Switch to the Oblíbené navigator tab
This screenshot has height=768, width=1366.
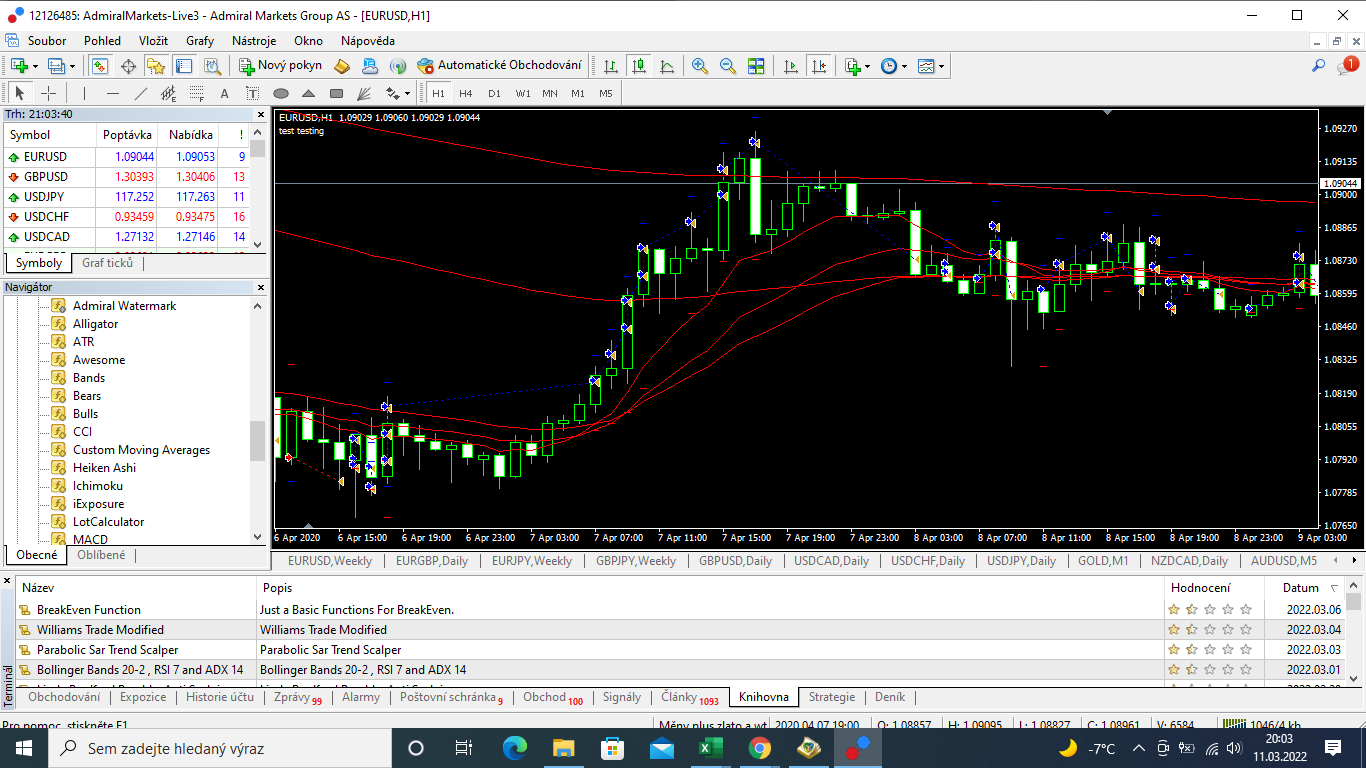click(101, 555)
